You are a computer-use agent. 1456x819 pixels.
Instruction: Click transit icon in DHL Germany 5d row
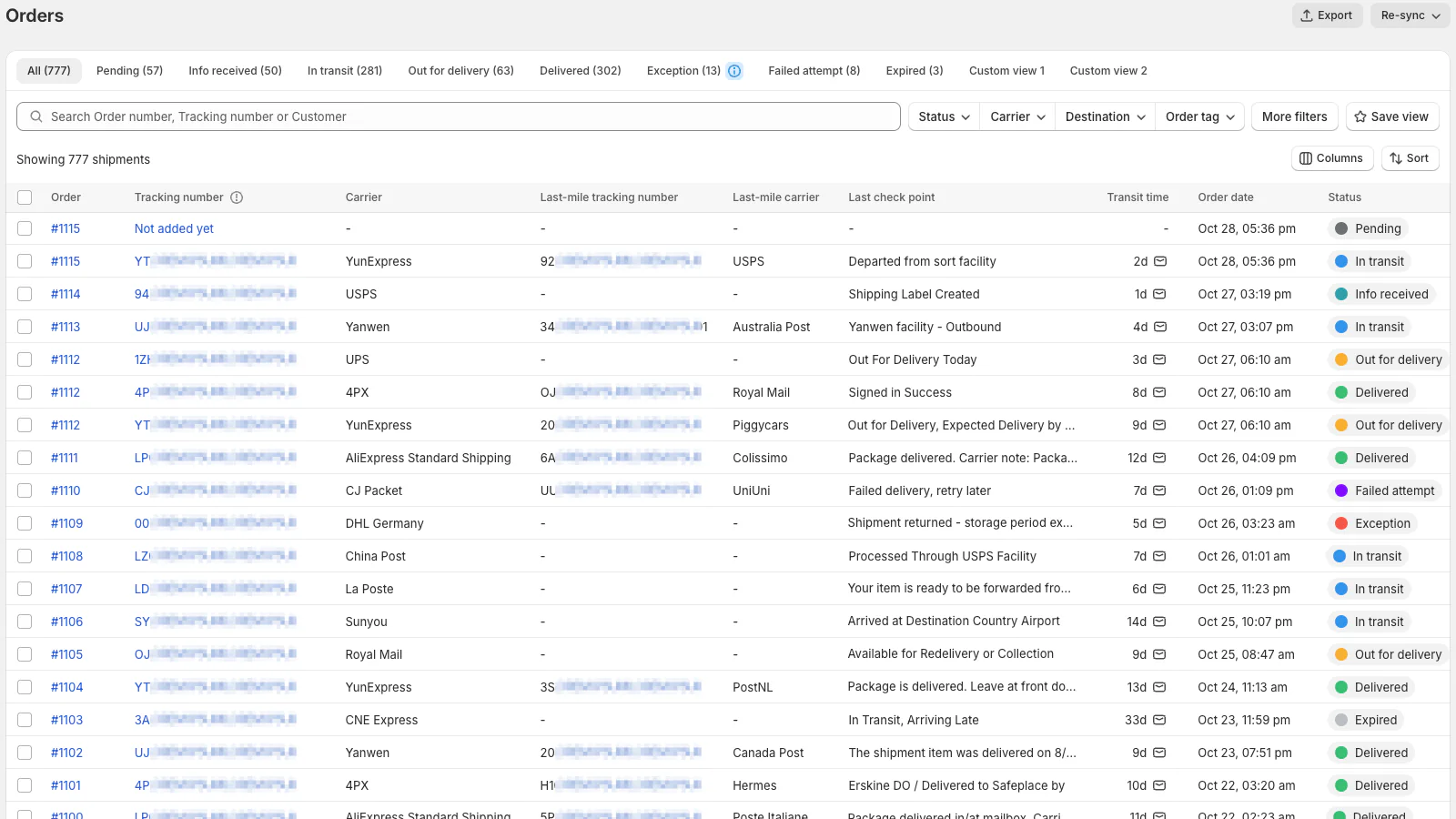pos(1159,523)
